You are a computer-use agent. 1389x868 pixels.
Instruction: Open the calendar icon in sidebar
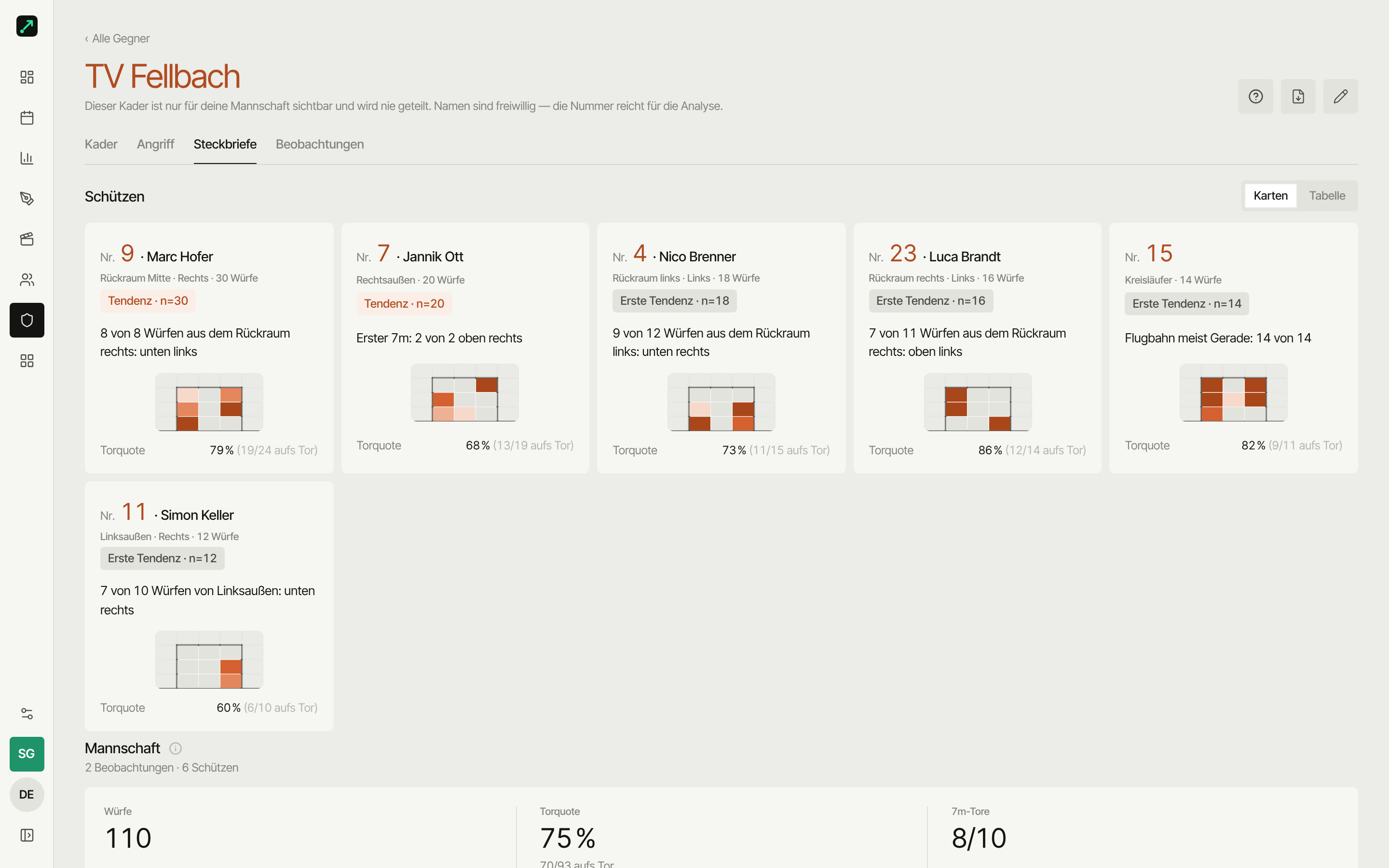(x=27, y=118)
